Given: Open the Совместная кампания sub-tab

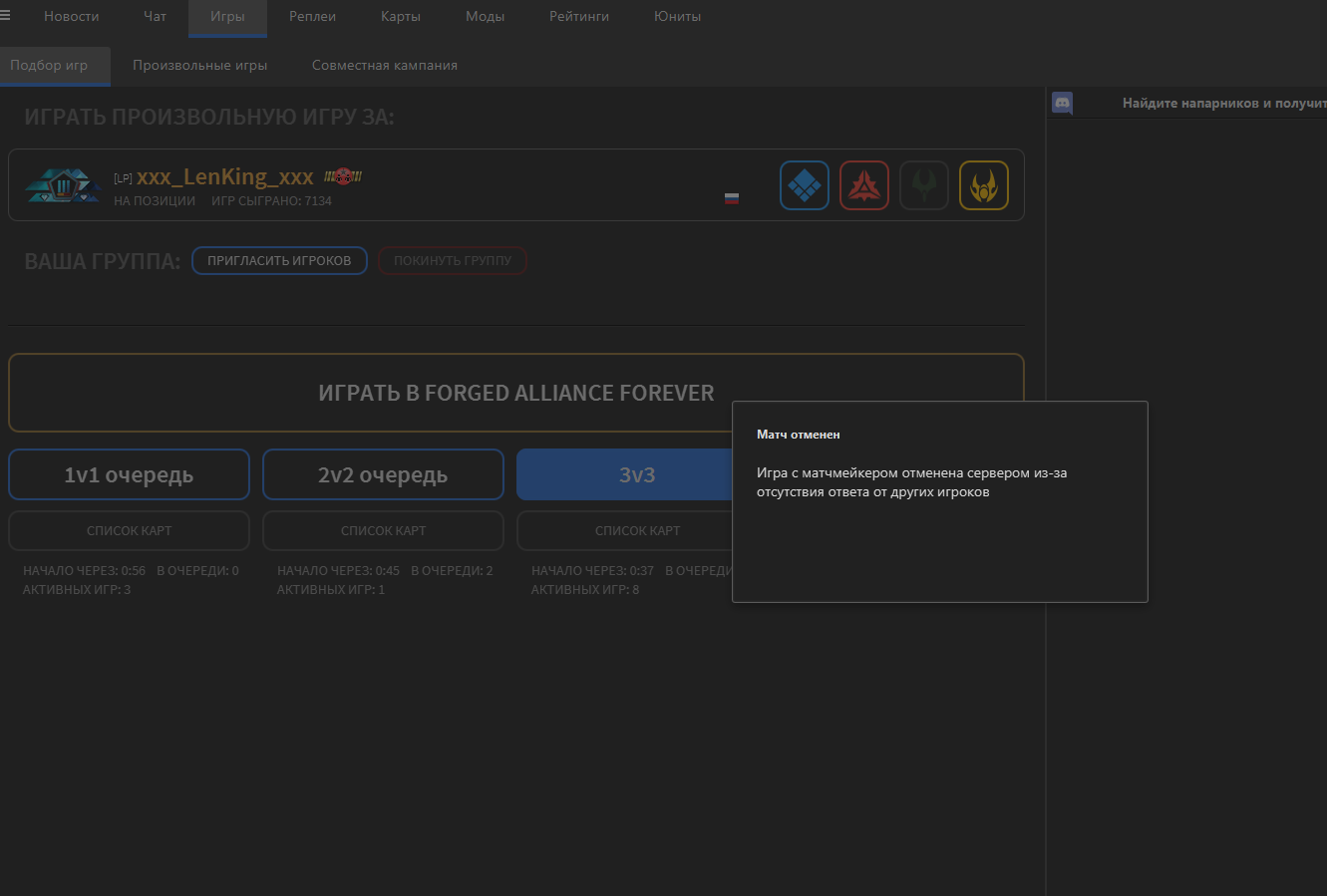Looking at the screenshot, I should (385, 66).
